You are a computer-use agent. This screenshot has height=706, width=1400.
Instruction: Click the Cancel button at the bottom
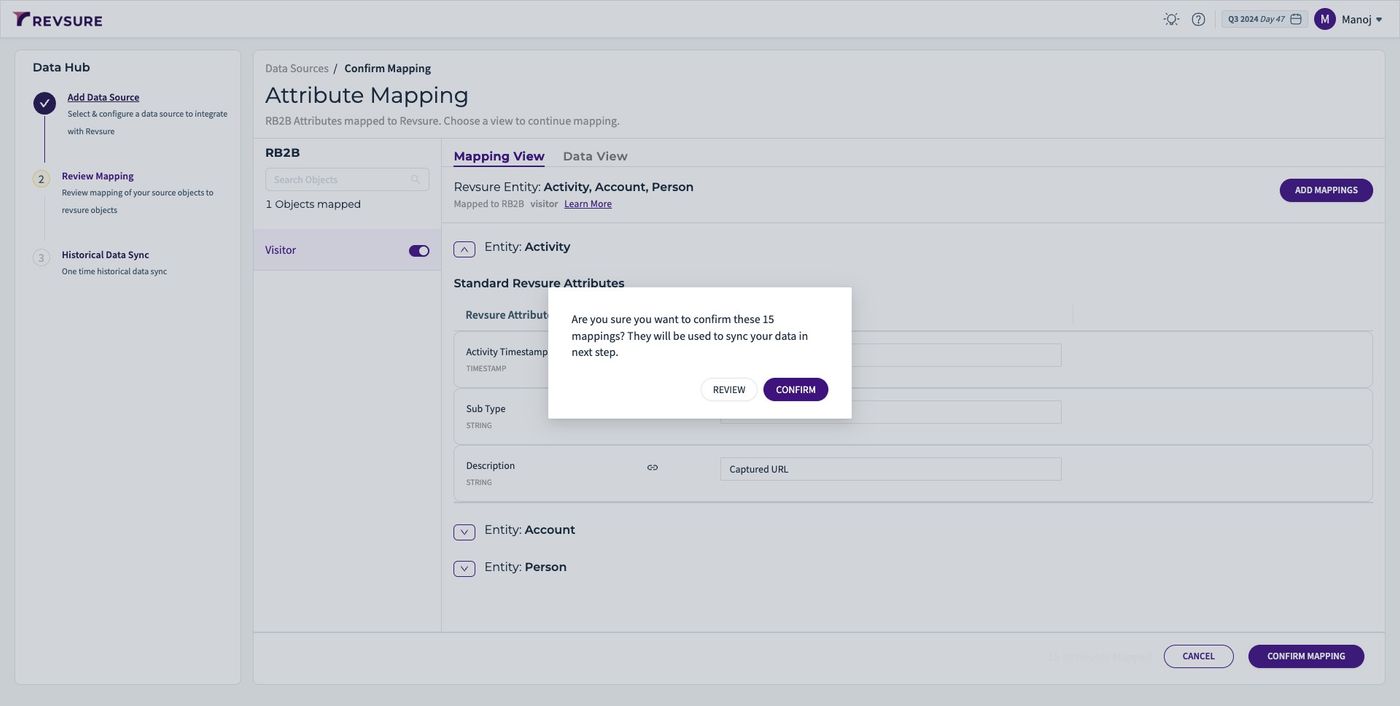point(1199,656)
